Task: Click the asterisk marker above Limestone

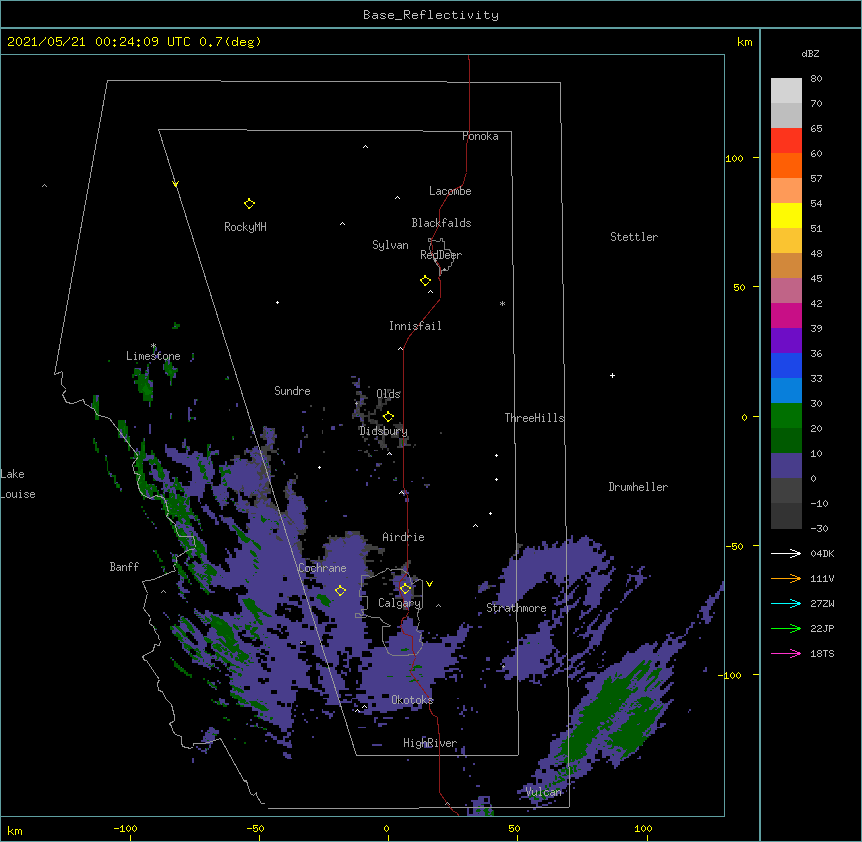Action: coord(153,346)
